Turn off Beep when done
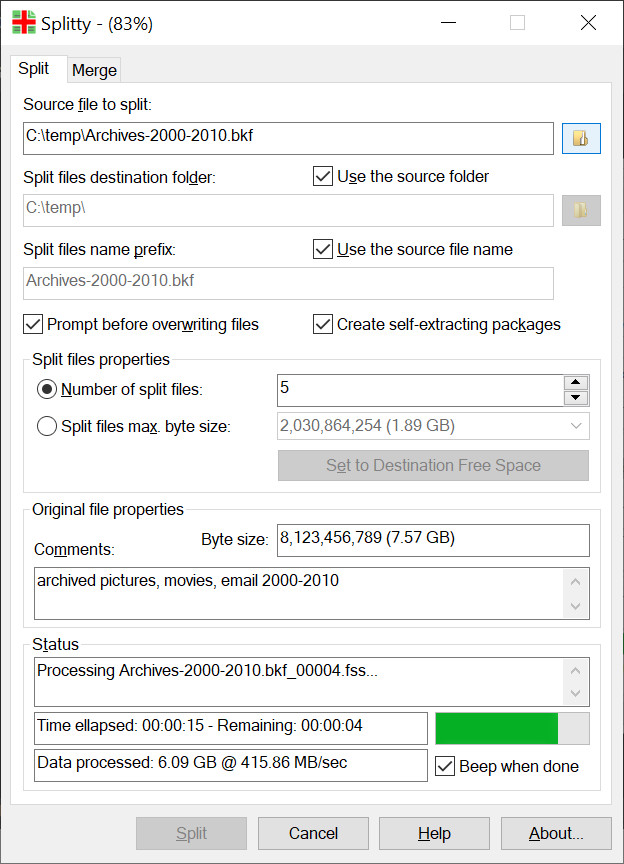 445,767
